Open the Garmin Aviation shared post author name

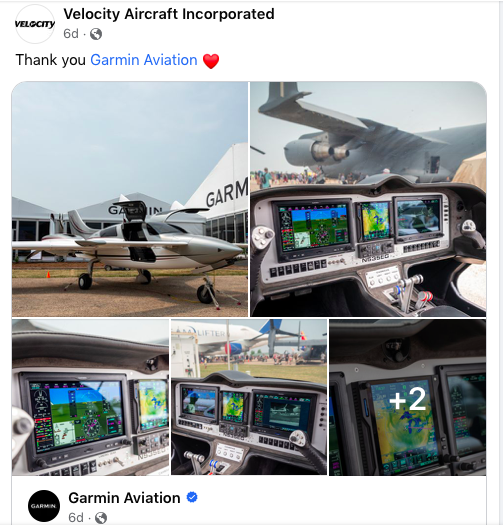click(x=124, y=498)
